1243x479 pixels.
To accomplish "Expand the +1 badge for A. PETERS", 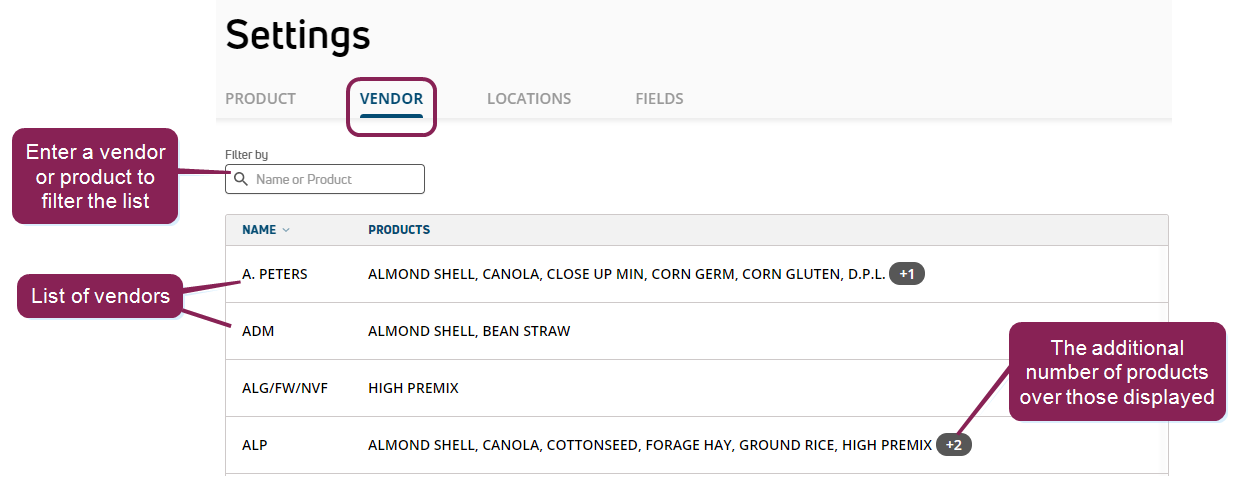I will (907, 274).
